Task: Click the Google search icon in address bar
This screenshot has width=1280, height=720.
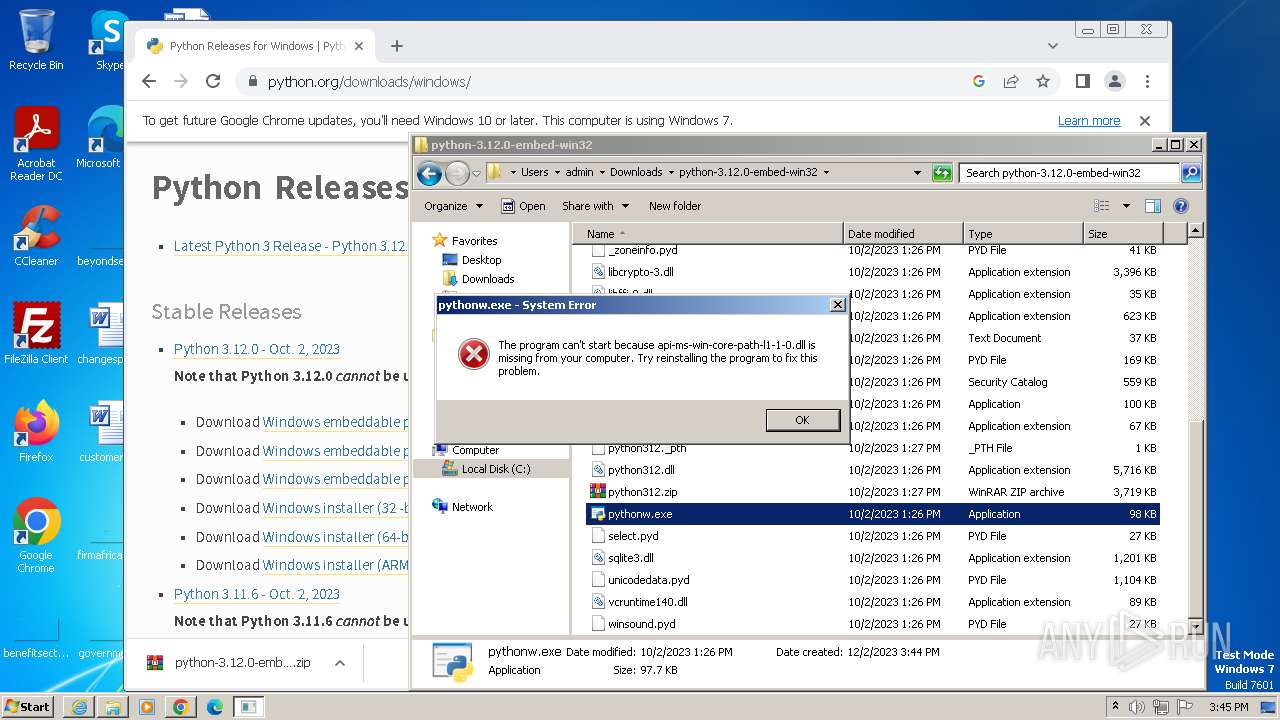Action: (x=979, y=82)
